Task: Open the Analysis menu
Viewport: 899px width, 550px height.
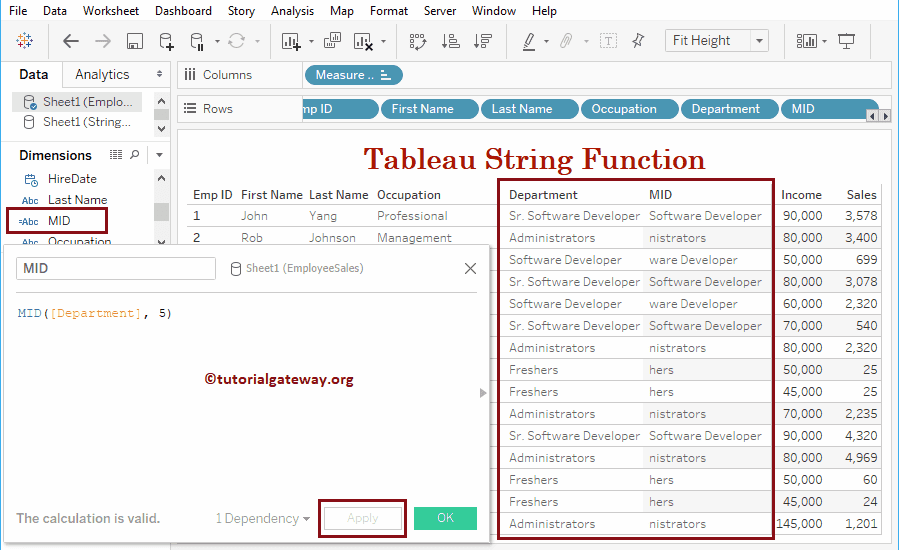Action: point(292,11)
